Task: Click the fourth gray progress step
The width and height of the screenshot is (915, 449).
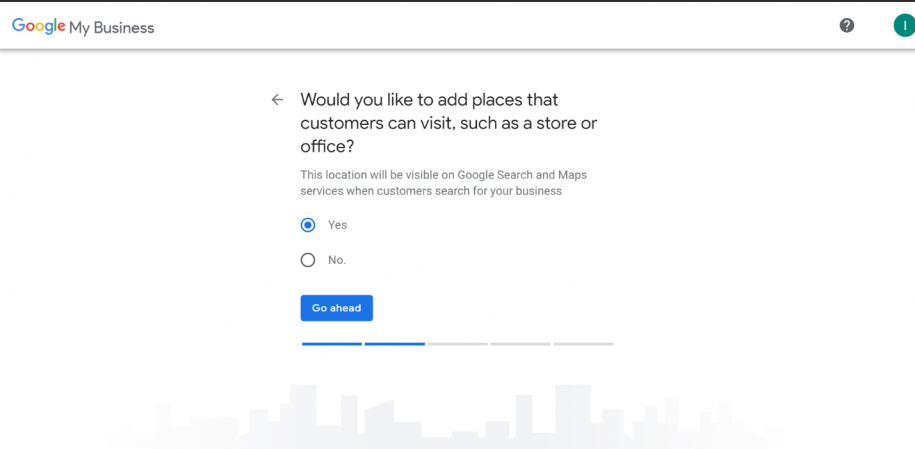Action: tap(520, 344)
